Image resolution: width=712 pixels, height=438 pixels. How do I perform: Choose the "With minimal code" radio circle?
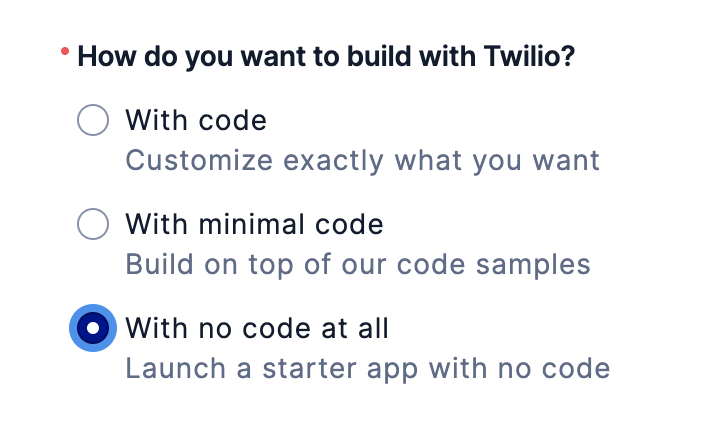click(x=93, y=224)
